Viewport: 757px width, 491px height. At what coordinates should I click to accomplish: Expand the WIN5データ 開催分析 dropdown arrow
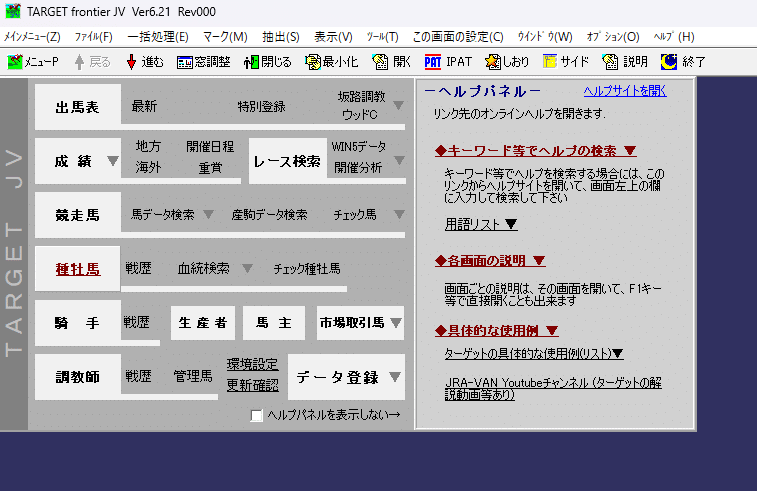pos(399,160)
